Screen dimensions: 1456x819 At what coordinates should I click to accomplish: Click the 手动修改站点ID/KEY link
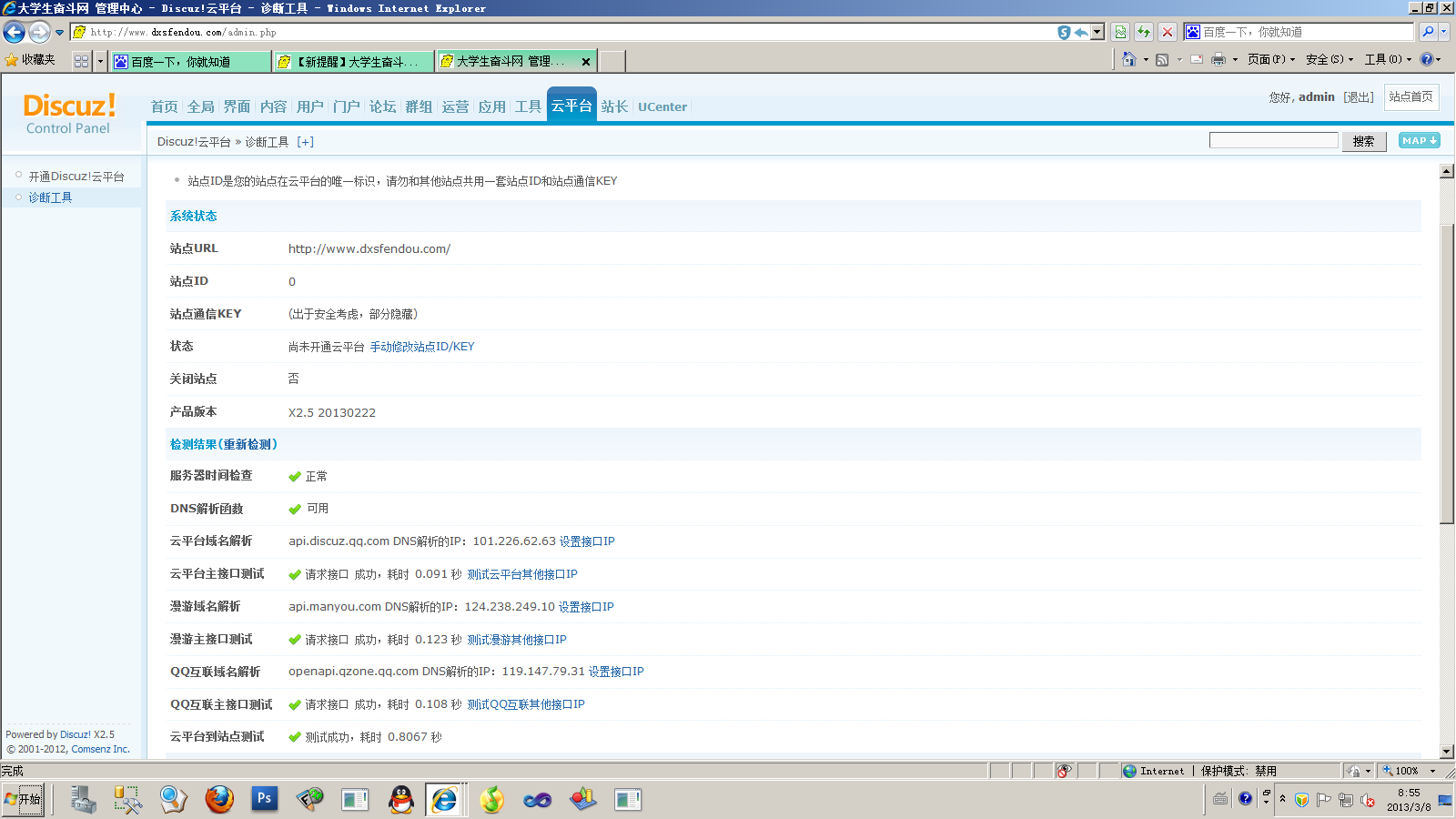[422, 347]
